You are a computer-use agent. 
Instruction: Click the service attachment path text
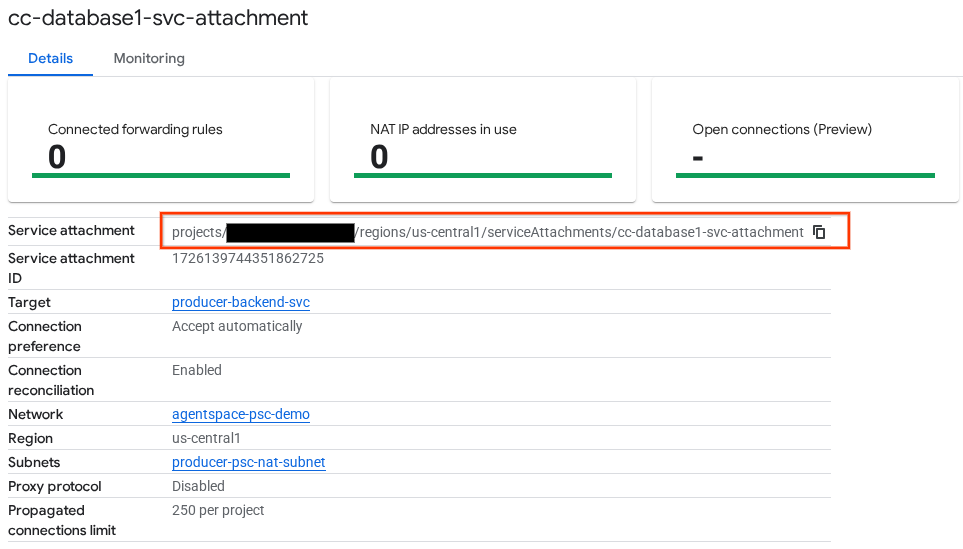(x=580, y=232)
